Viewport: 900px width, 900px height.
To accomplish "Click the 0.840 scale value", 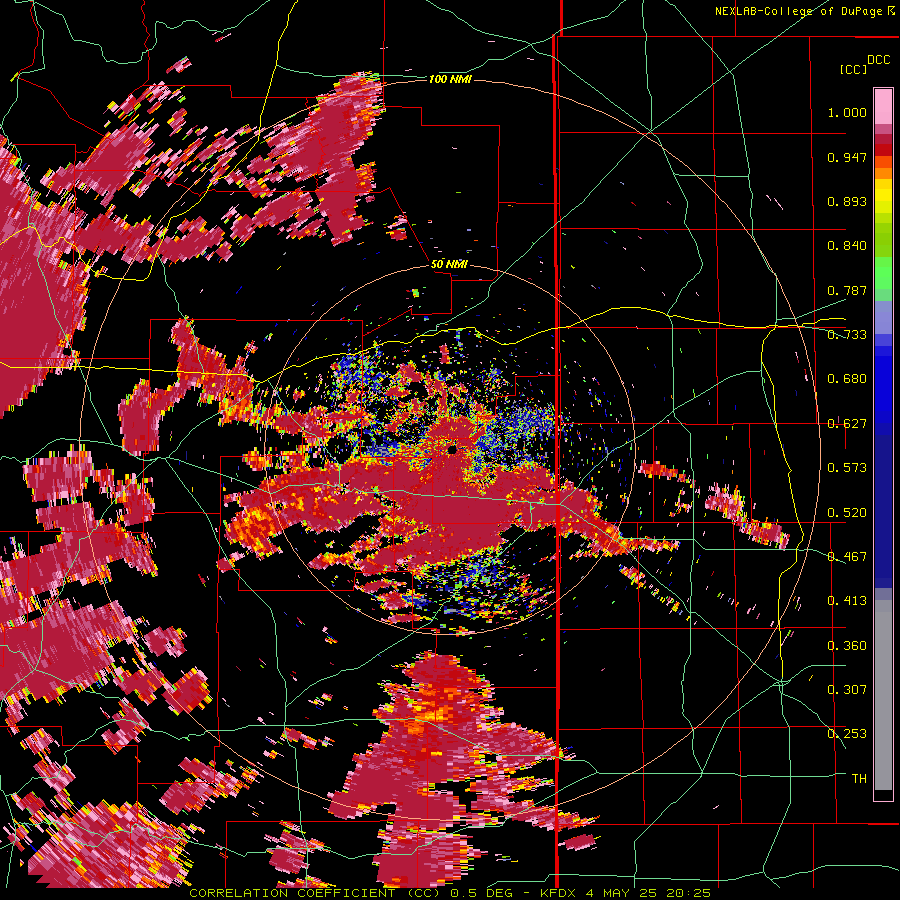I will point(847,246).
